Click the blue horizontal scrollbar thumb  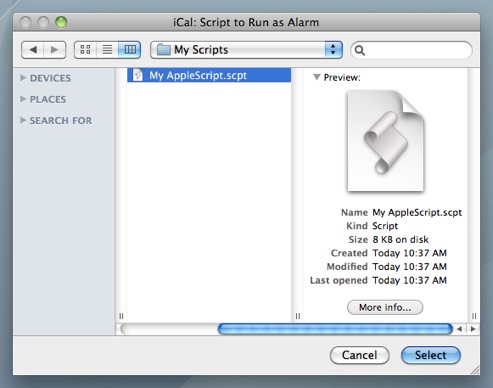[x=335, y=329]
